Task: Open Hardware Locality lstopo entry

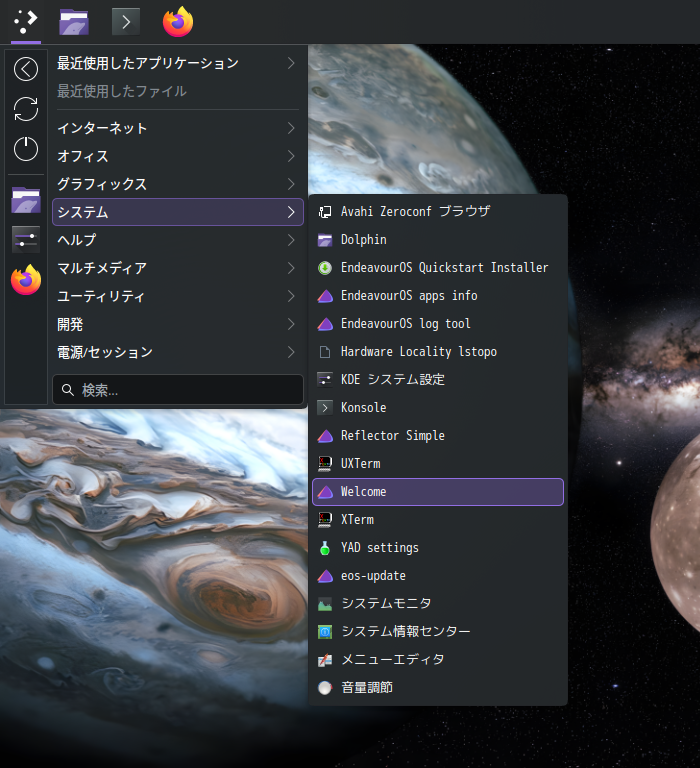Action: coord(438,352)
